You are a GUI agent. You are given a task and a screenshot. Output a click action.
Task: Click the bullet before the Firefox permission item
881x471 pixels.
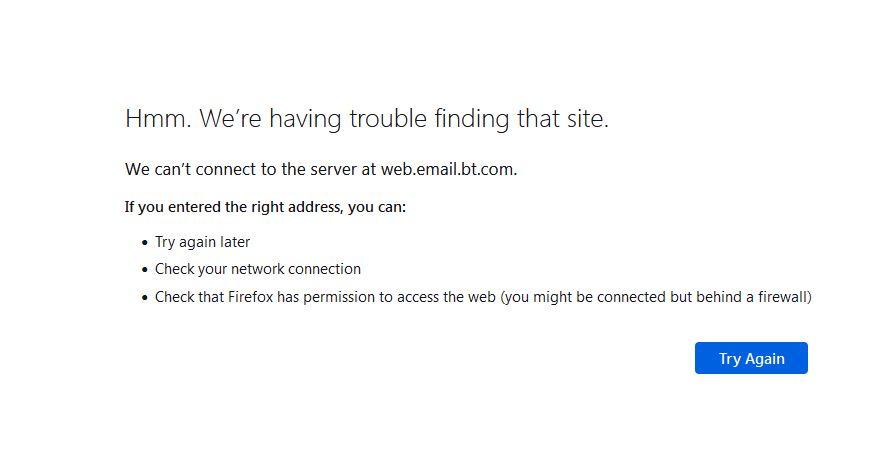tap(144, 298)
